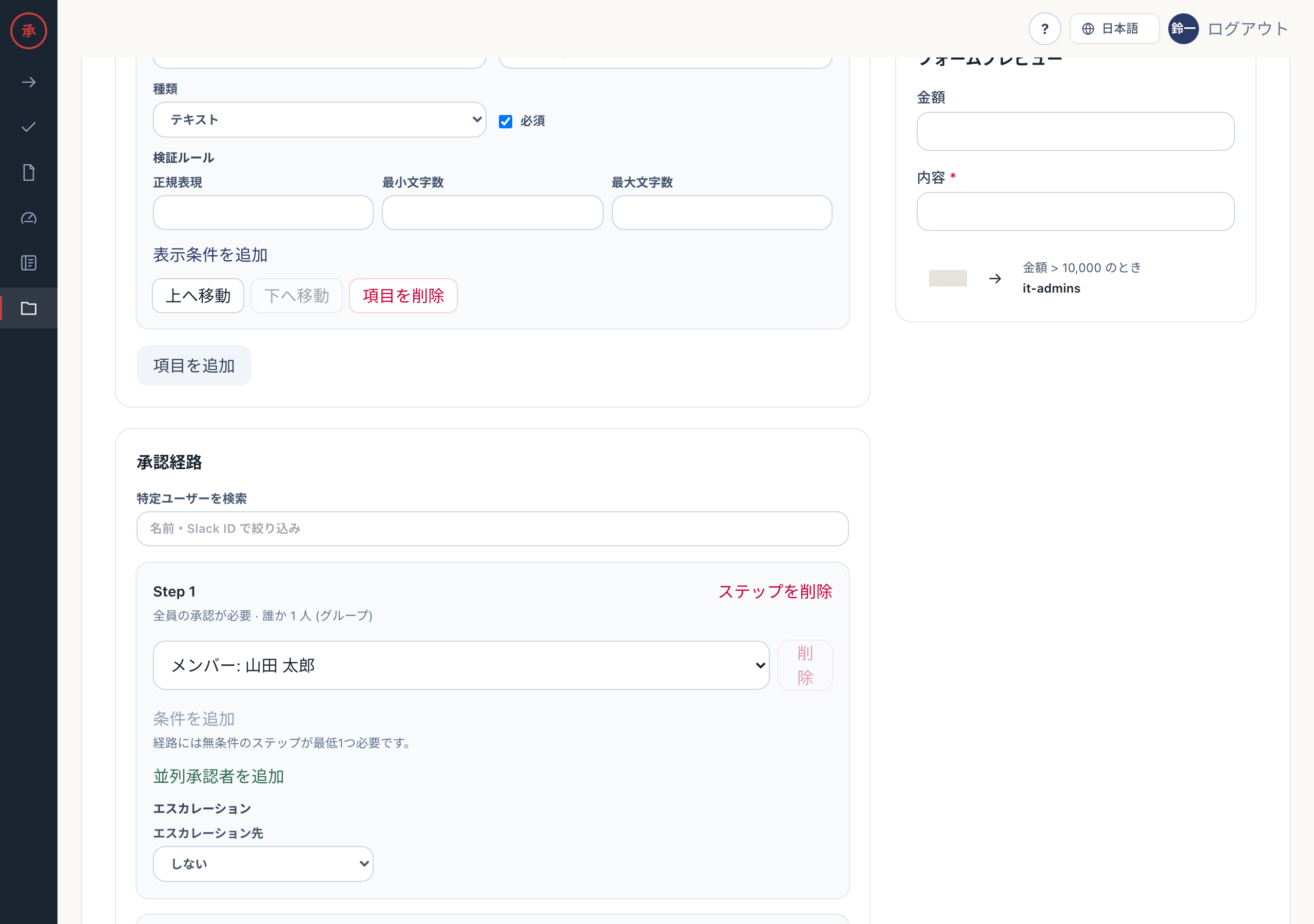Viewport: 1314px width, 924px height.
Task: Open the checkmark approvals icon in sidebar
Action: pos(29,127)
